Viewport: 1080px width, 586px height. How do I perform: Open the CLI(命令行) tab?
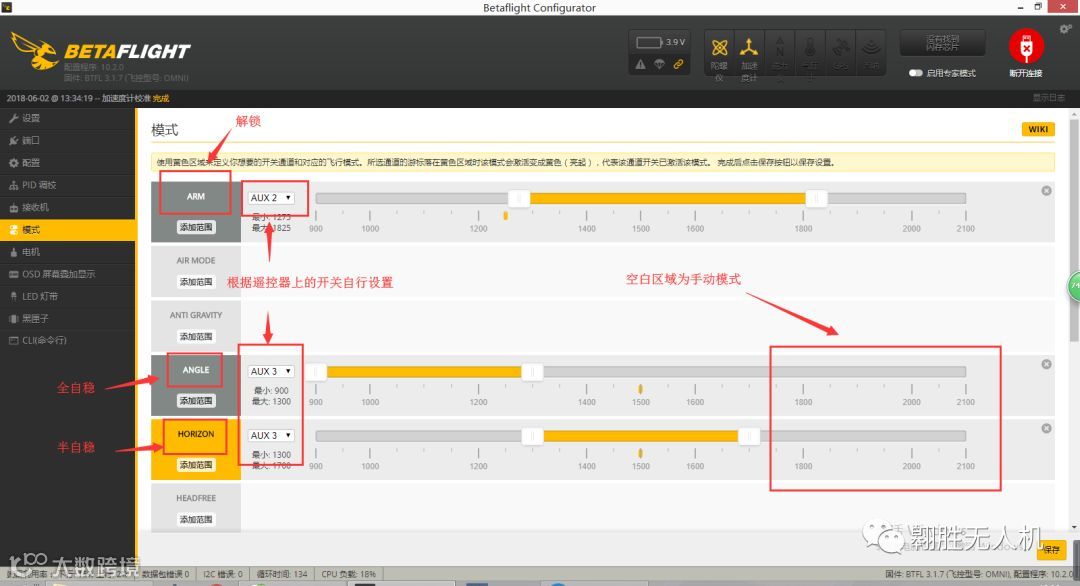point(68,340)
